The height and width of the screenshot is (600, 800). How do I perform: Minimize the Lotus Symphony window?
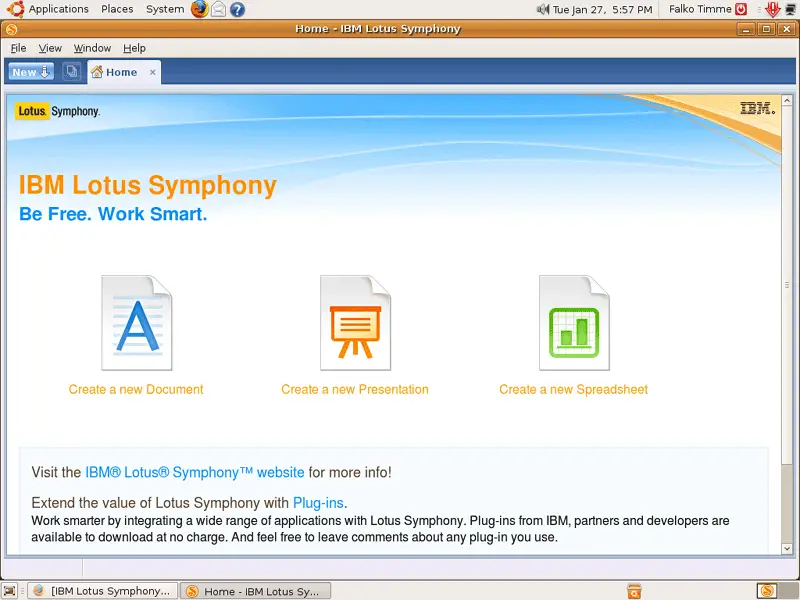746,29
